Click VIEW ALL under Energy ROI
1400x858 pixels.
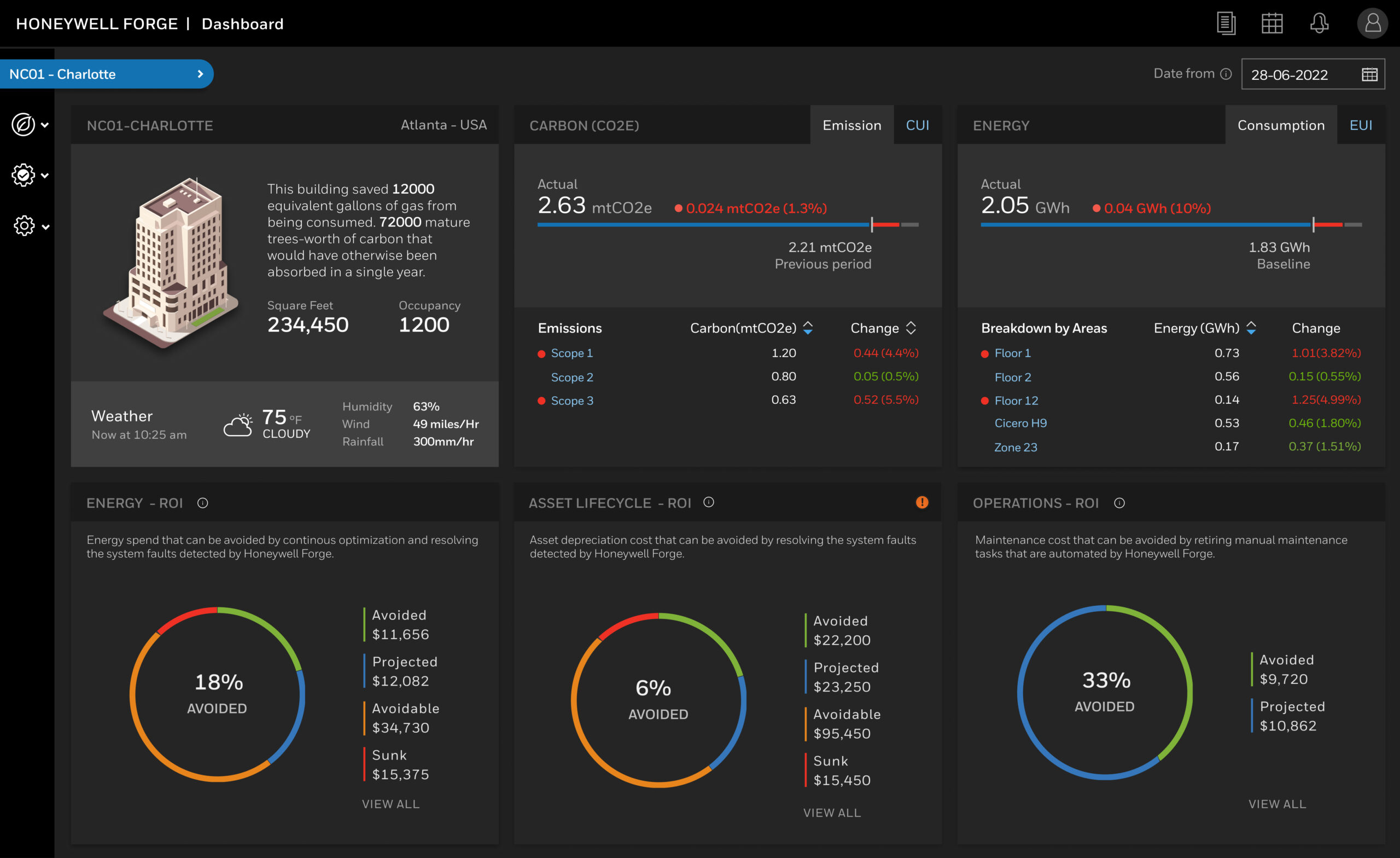pyautogui.click(x=391, y=804)
